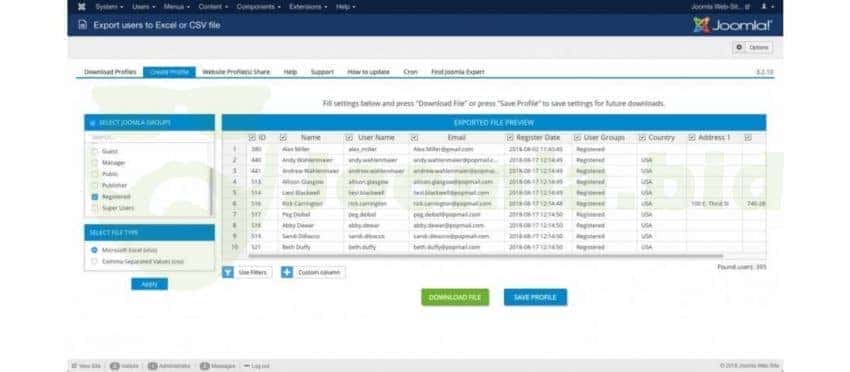Toggle the Registered group checkbox
Viewport: 850px width, 372px height.
(x=95, y=197)
